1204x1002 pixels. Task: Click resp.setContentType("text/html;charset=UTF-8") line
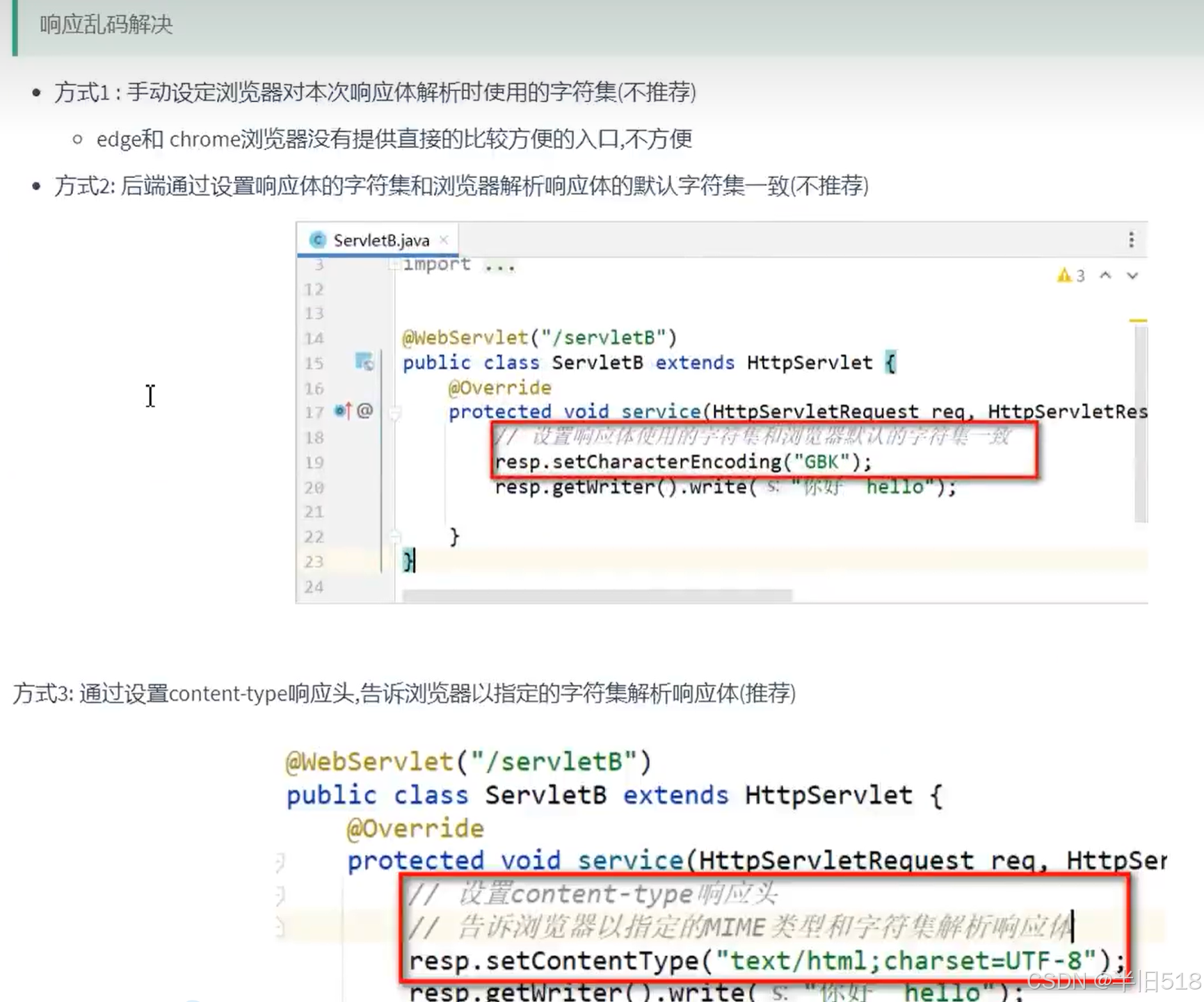(766, 961)
